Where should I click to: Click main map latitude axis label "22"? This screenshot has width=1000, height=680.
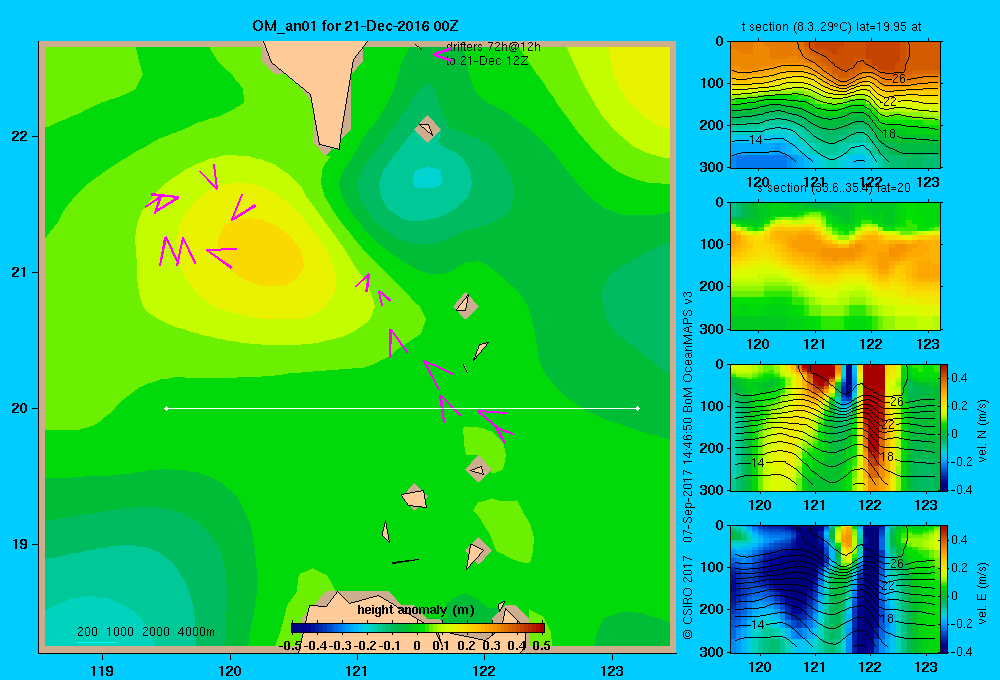coord(20,136)
